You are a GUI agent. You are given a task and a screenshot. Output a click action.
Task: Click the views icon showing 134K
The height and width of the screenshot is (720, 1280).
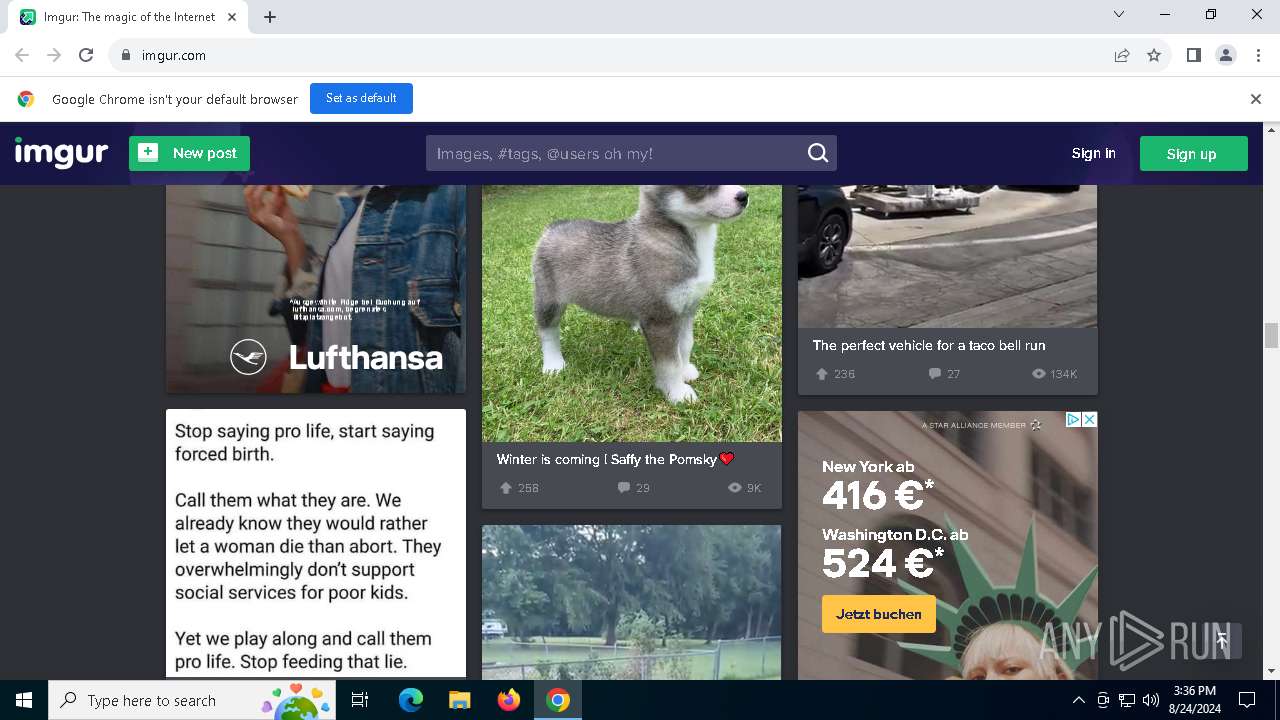[x=1038, y=374]
